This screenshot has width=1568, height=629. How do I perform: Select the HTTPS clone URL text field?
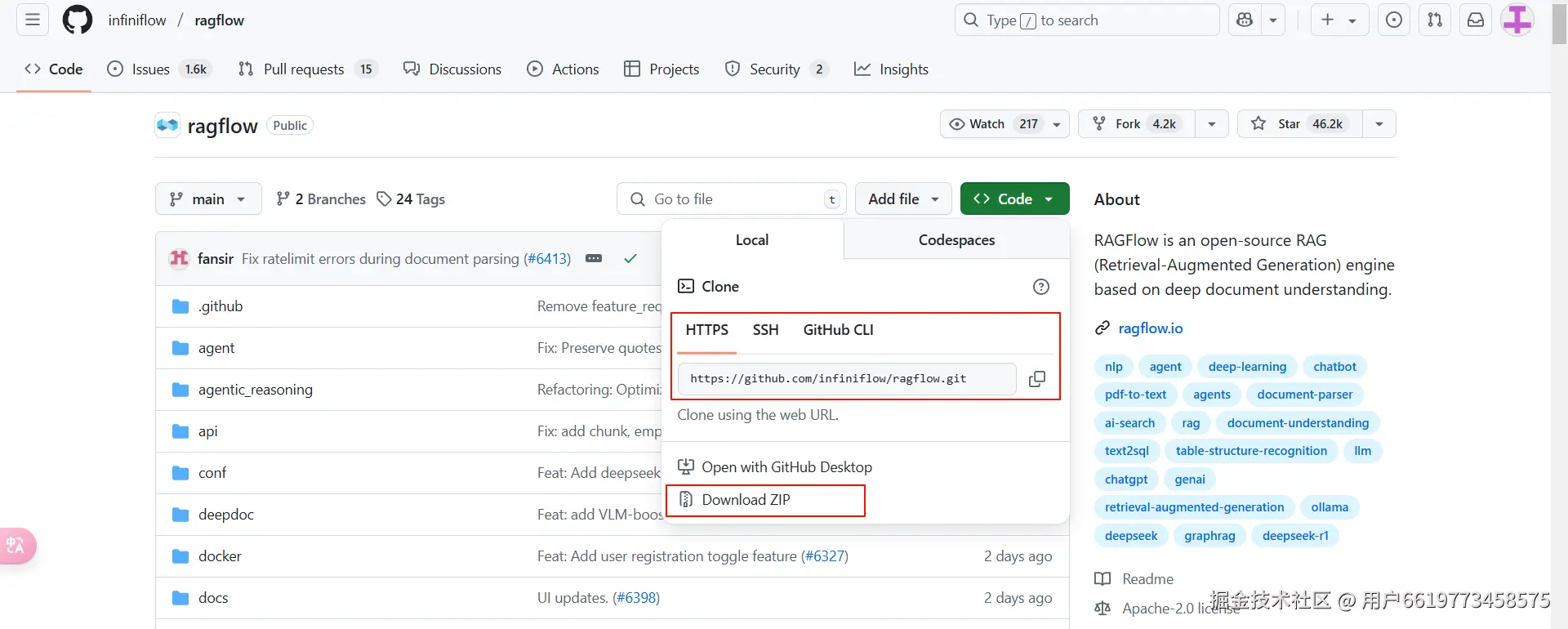[x=847, y=379]
